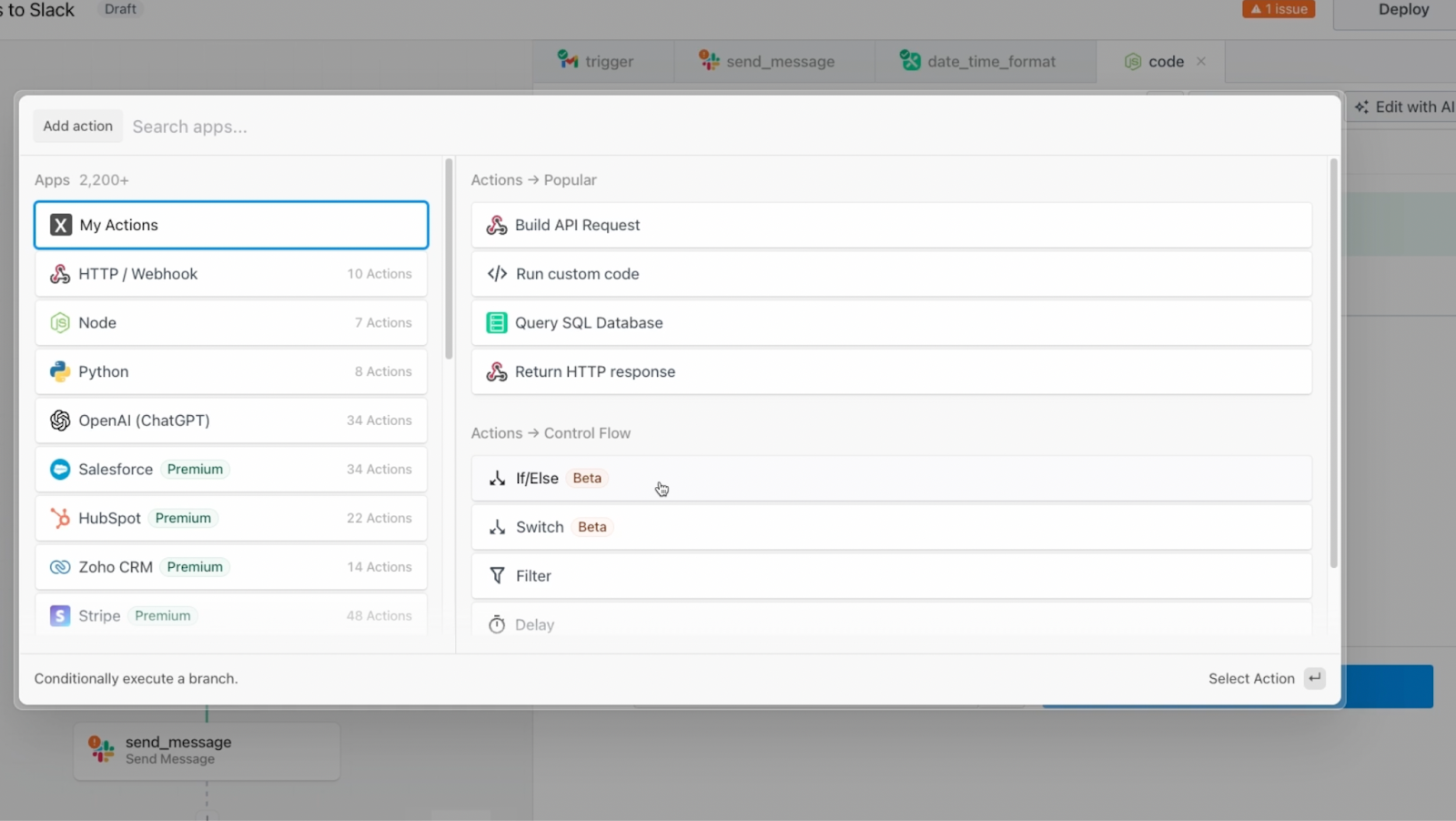Click the Beta badge next to Switch
The width and height of the screenshot is (1456, 821).
(592, 527)
